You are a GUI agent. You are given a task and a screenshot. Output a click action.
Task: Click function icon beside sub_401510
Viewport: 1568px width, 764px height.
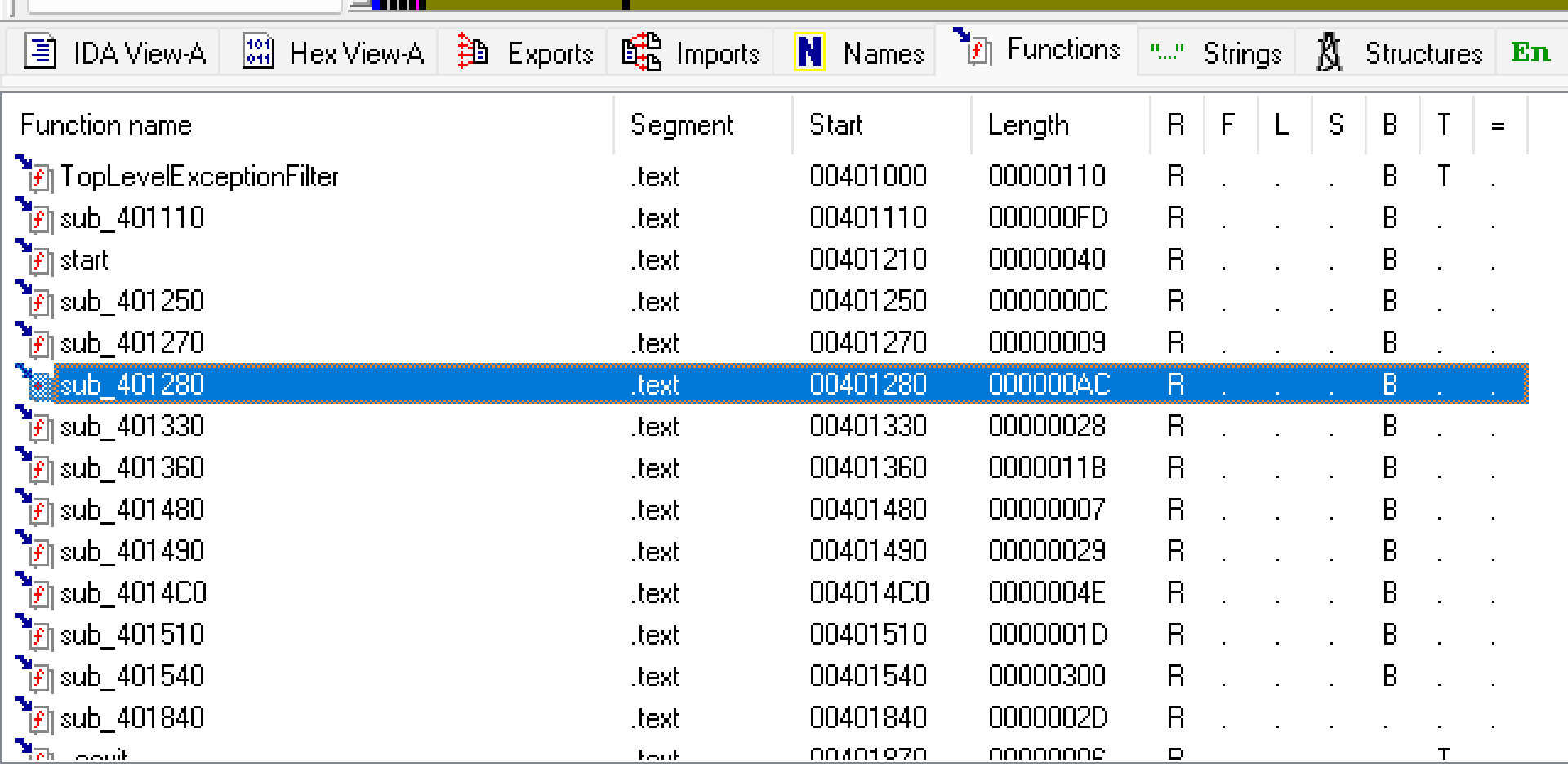34,632
